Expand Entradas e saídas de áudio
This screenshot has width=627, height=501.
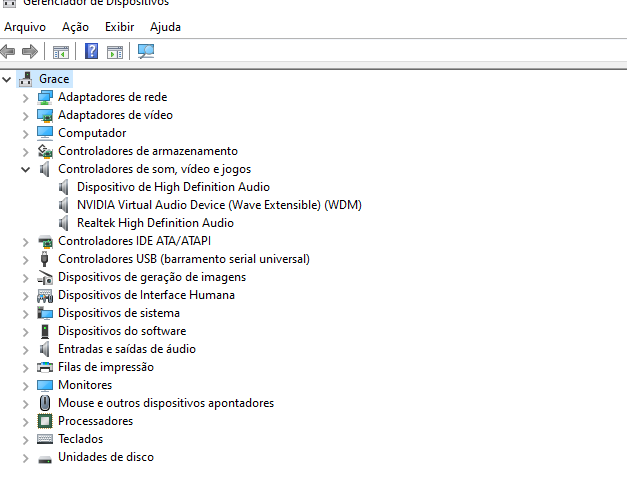click(26, 350)
